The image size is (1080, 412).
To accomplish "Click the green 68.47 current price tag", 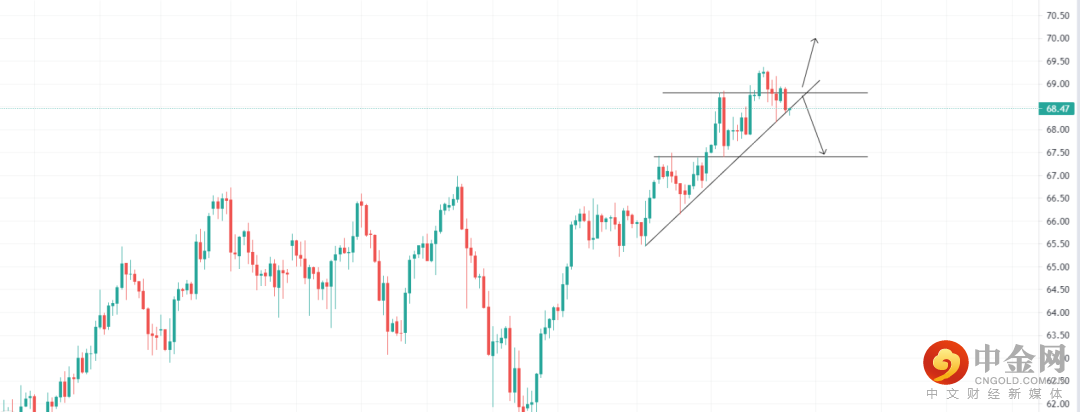I will pyautogui.click(x=1057, y=108).
